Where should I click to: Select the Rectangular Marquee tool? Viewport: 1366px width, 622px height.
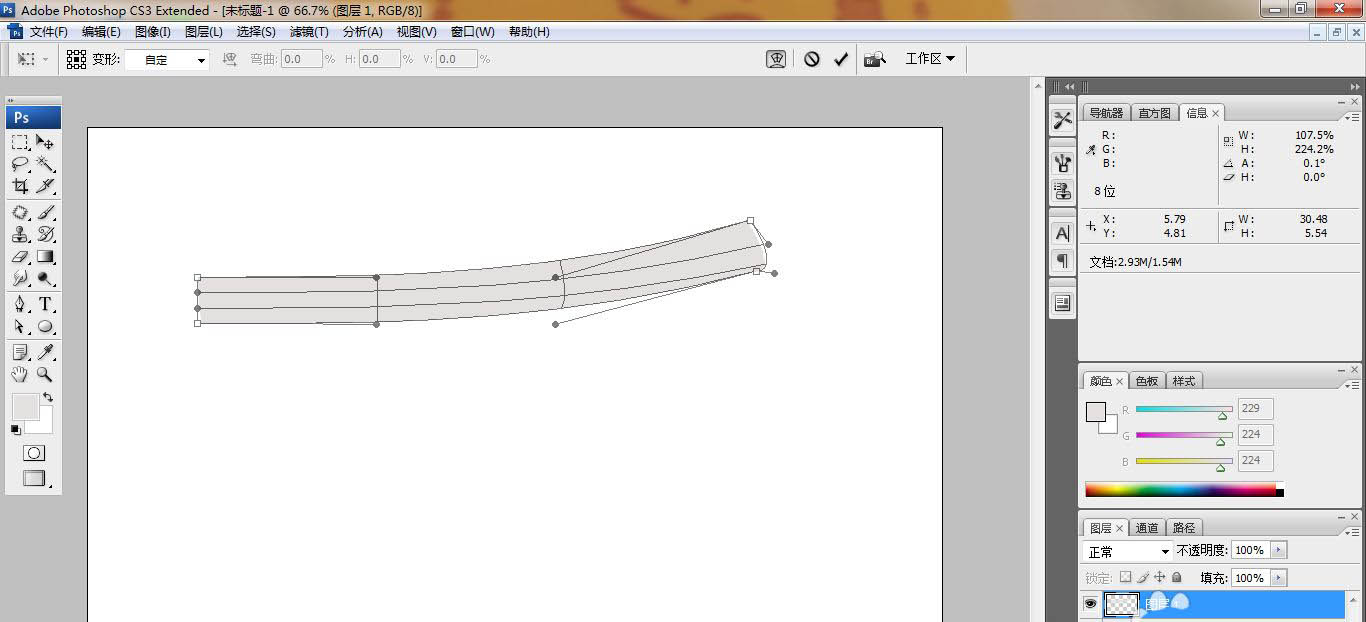tap(20, 142)
